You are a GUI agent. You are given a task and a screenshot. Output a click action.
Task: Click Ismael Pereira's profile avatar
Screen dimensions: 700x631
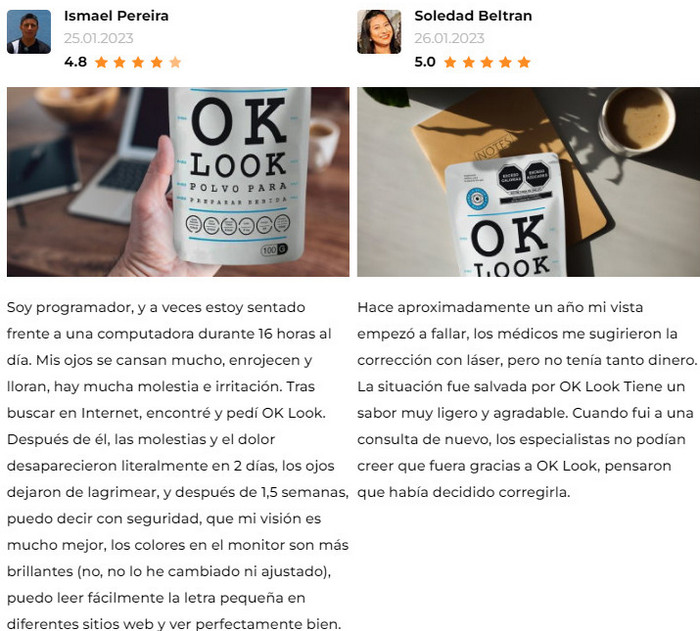[29, 32]
